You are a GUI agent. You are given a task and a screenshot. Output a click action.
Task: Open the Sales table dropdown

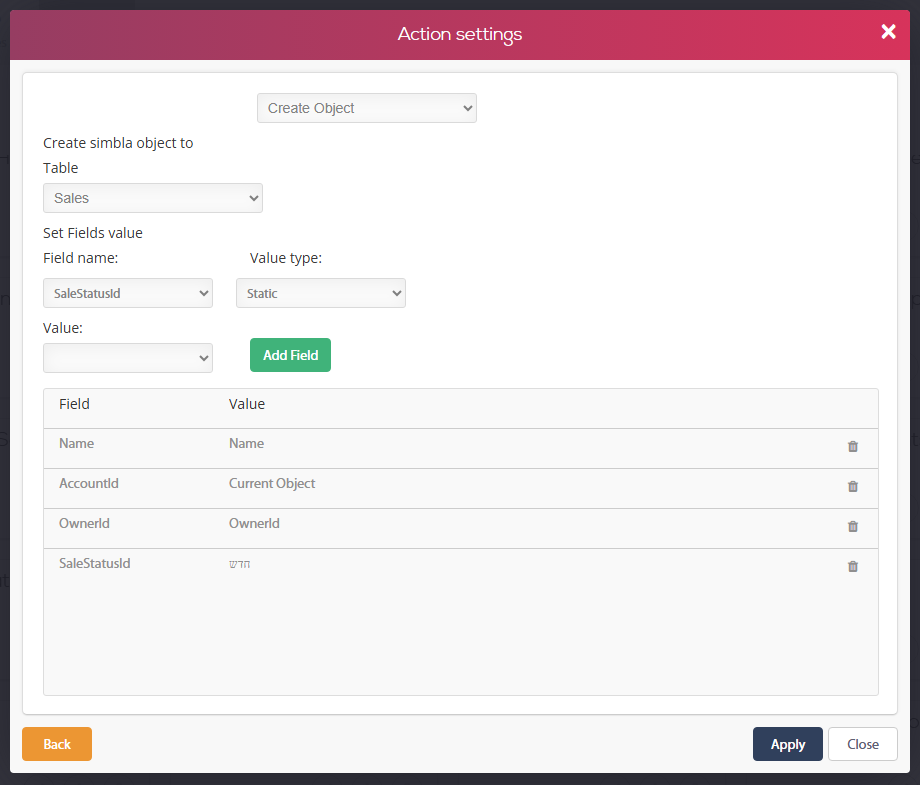pyautogui.click(x=153, y=198)
